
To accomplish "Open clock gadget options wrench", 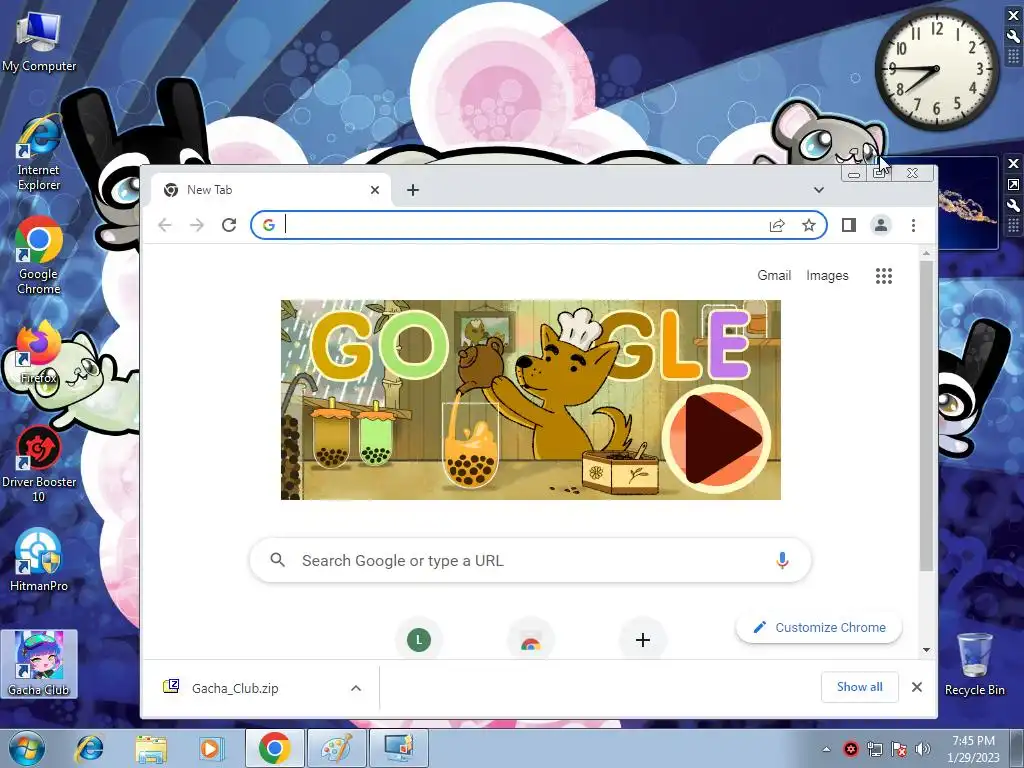I will pyautogui.click(x=1013, y=37).
